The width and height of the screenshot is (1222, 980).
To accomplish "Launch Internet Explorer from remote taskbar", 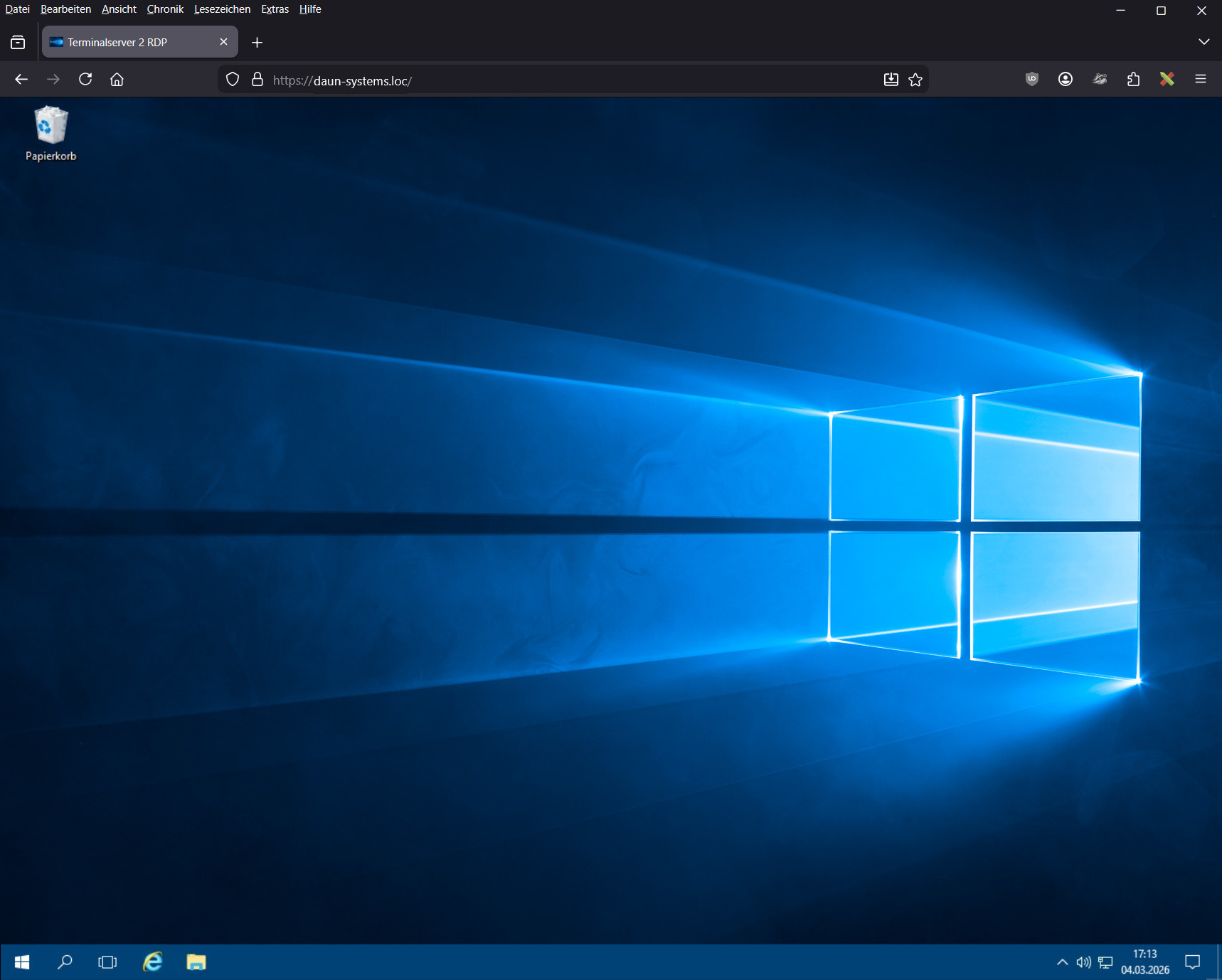I will point(152,962).
